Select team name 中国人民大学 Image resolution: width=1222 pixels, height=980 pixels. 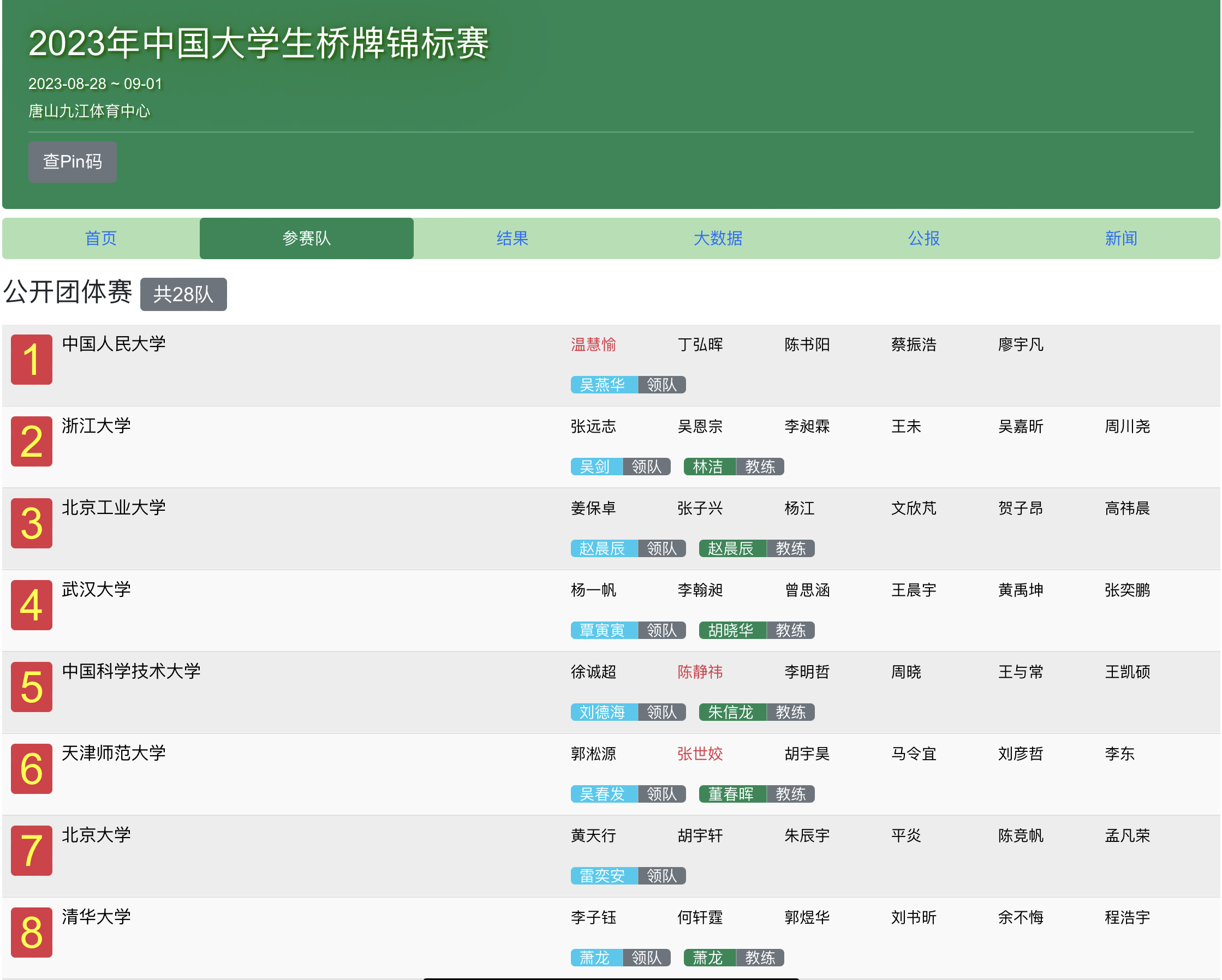(x=114, y=343)
